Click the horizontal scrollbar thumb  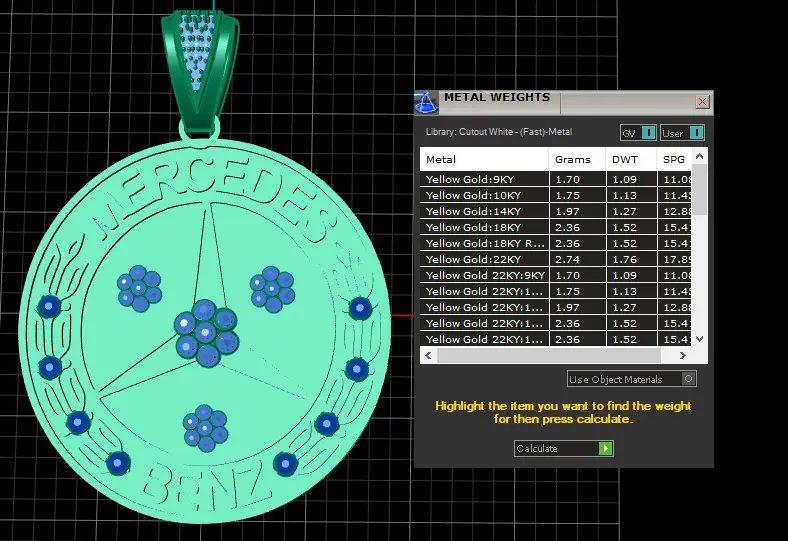549,355
